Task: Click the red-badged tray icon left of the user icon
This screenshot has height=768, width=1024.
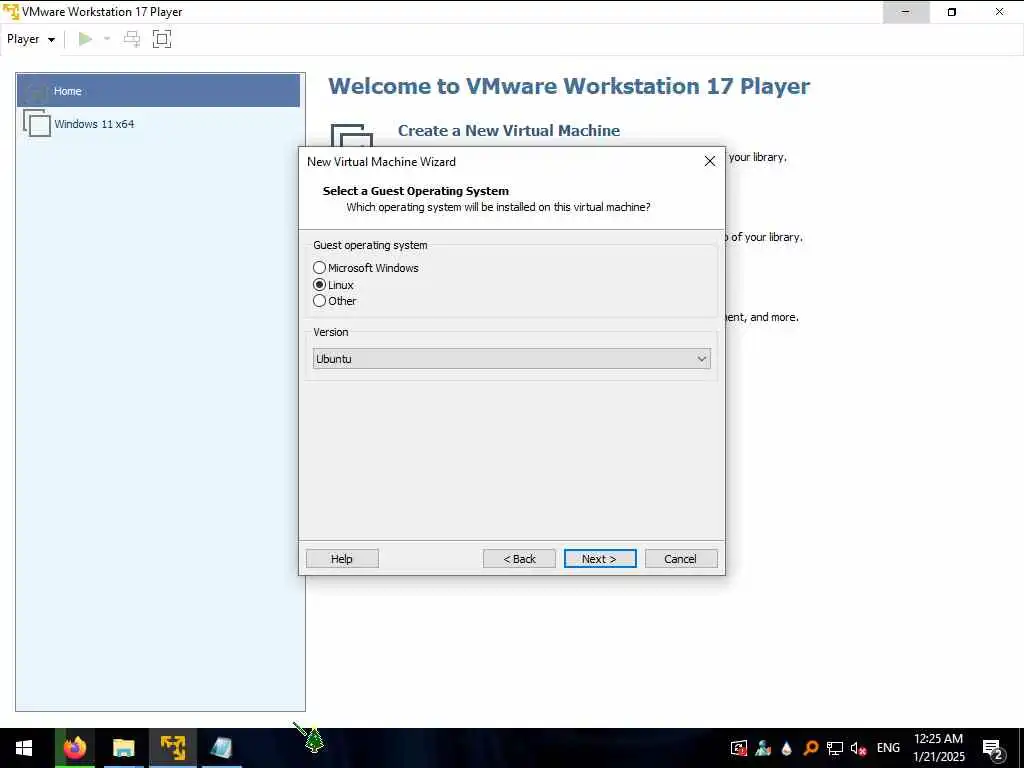Action: [x=739, y=748]
